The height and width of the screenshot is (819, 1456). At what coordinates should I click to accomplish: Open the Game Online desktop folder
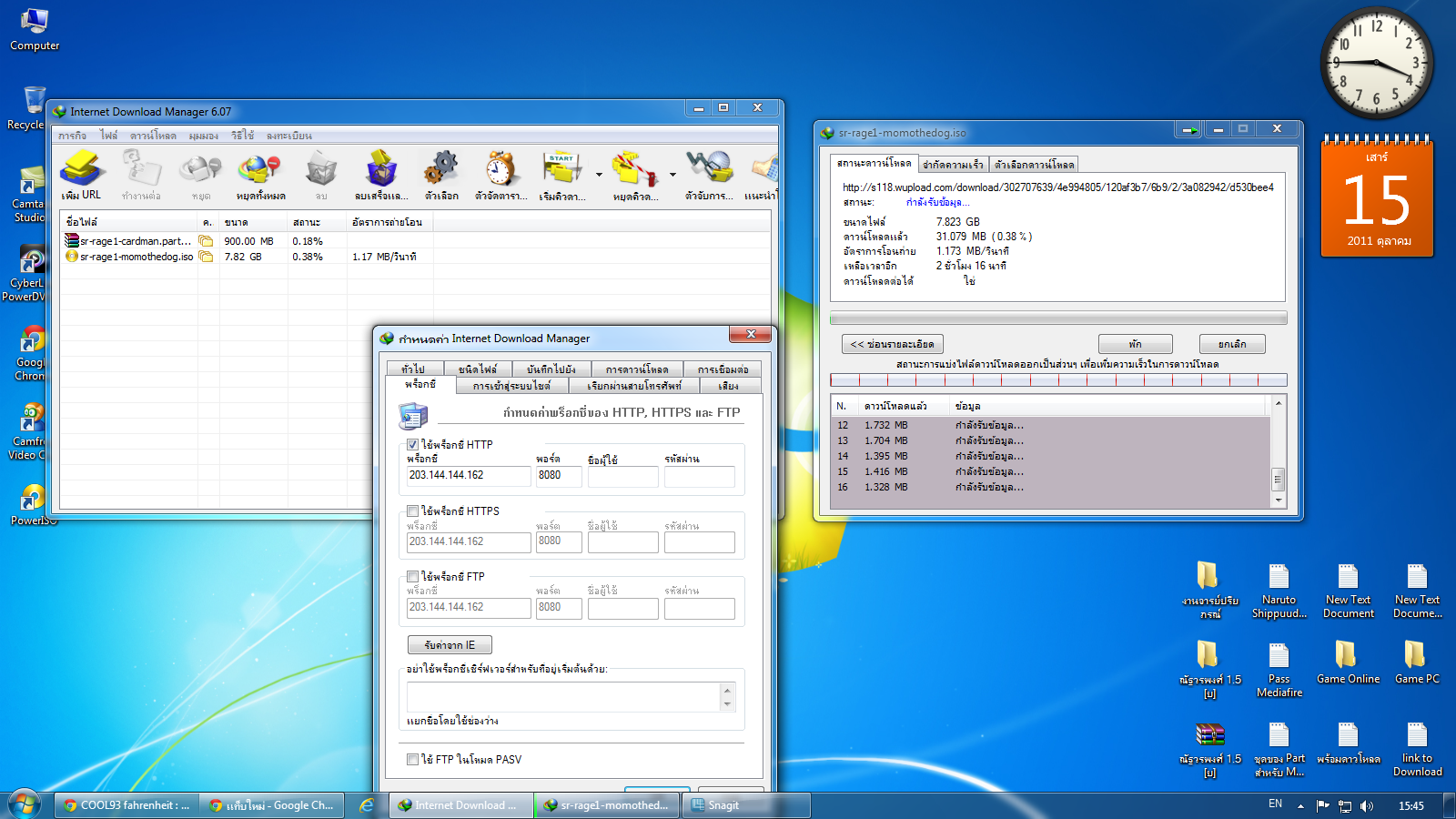pyautogui.click(x=1348, y=664)
